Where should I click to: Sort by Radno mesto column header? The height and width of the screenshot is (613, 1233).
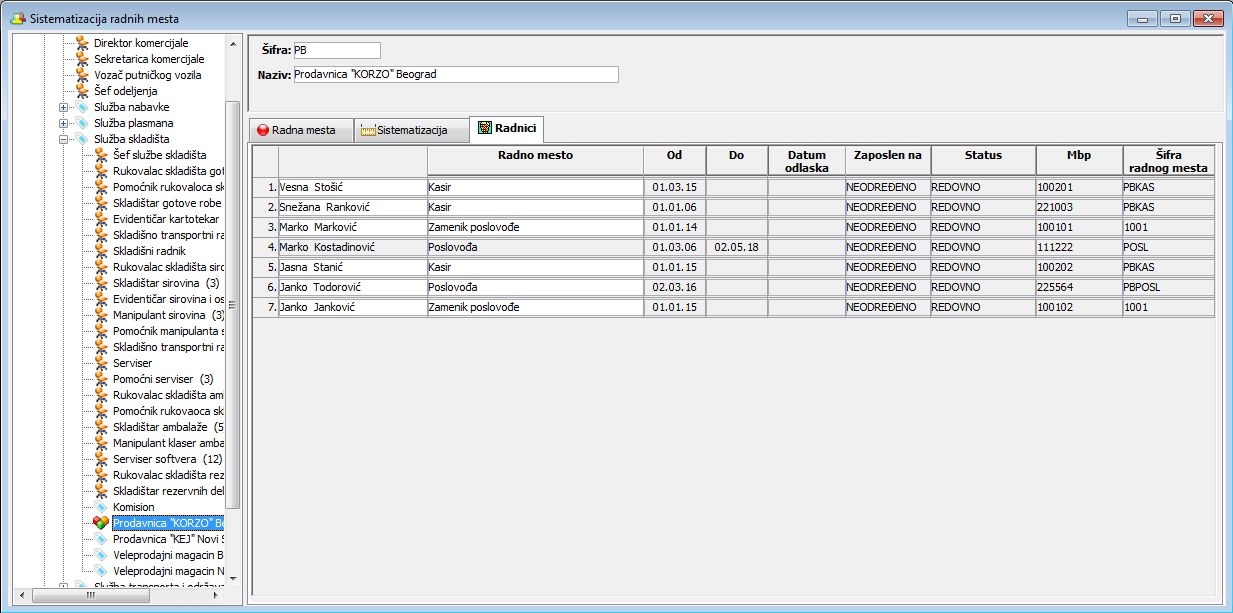pos(535,161)
